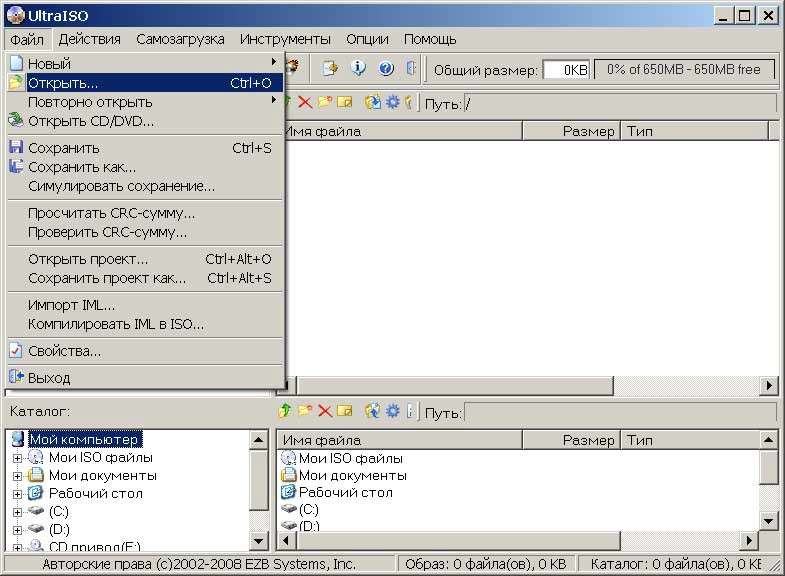Expand the (D:) drive tree node
Image resolution: width=785 pixels, height=576 pixels.
[x=18, y=530]
